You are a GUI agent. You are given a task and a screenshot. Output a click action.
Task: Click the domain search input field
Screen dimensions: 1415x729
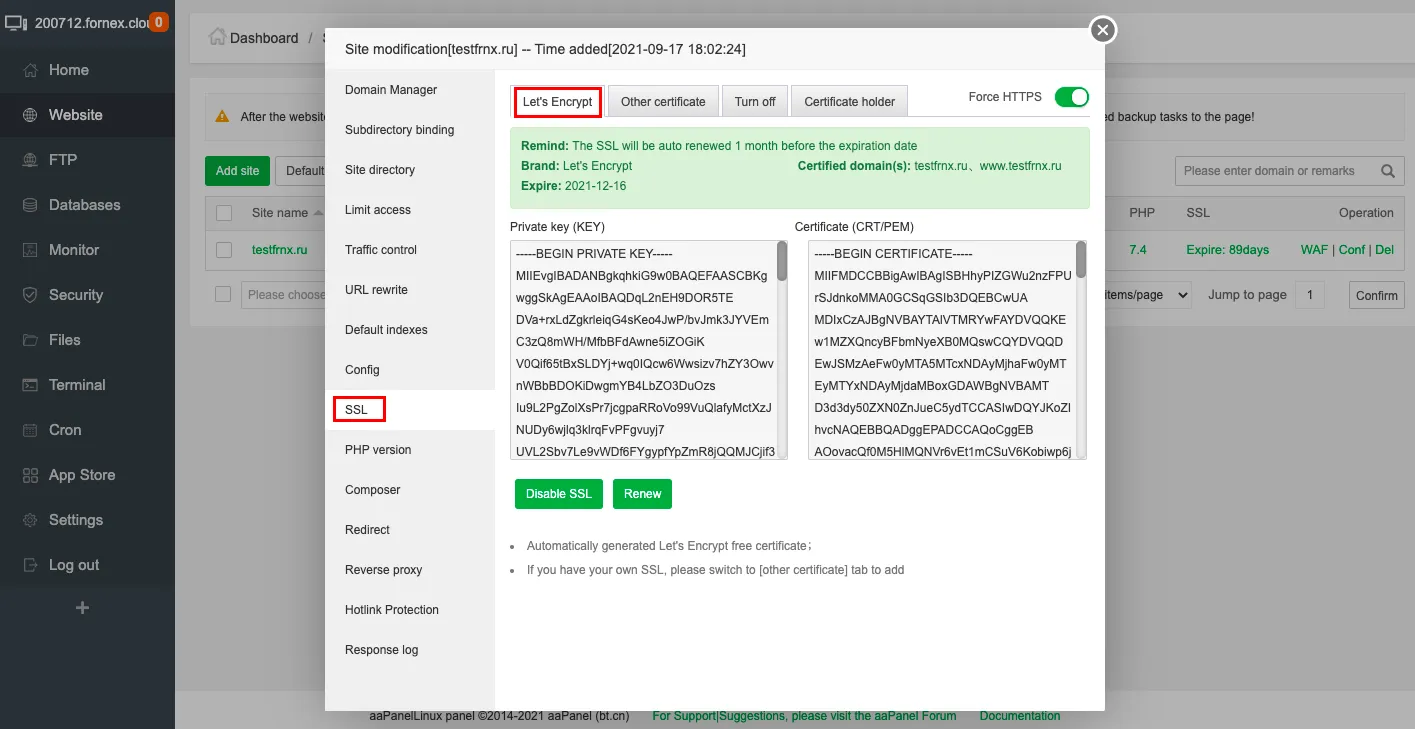[x=1270, y=171]
